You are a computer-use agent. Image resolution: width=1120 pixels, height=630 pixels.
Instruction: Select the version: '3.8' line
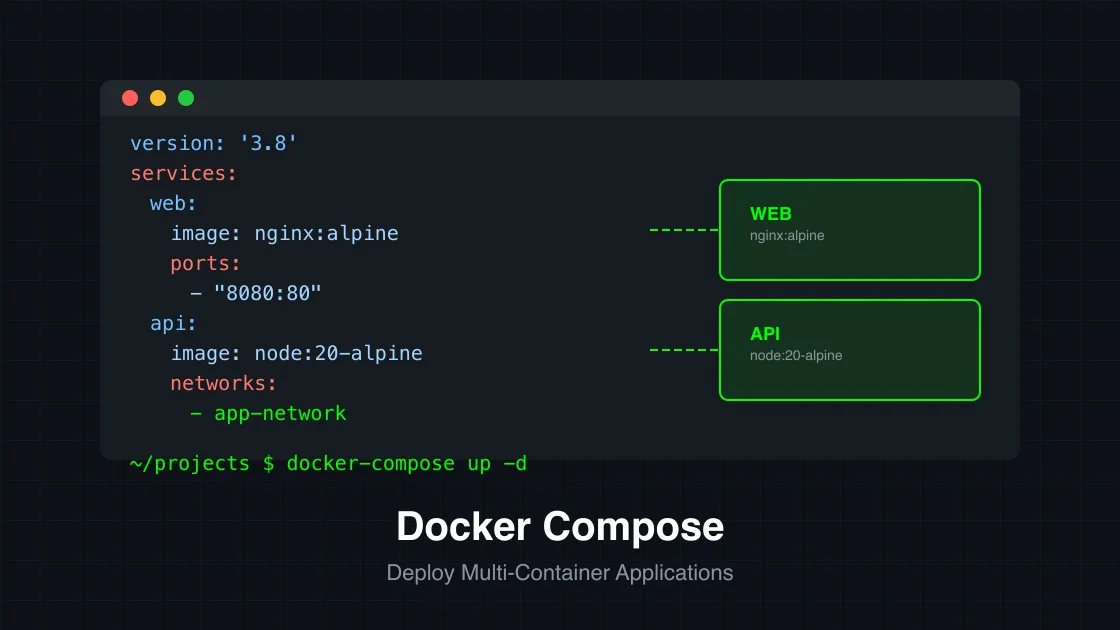(x=213, y=143)
